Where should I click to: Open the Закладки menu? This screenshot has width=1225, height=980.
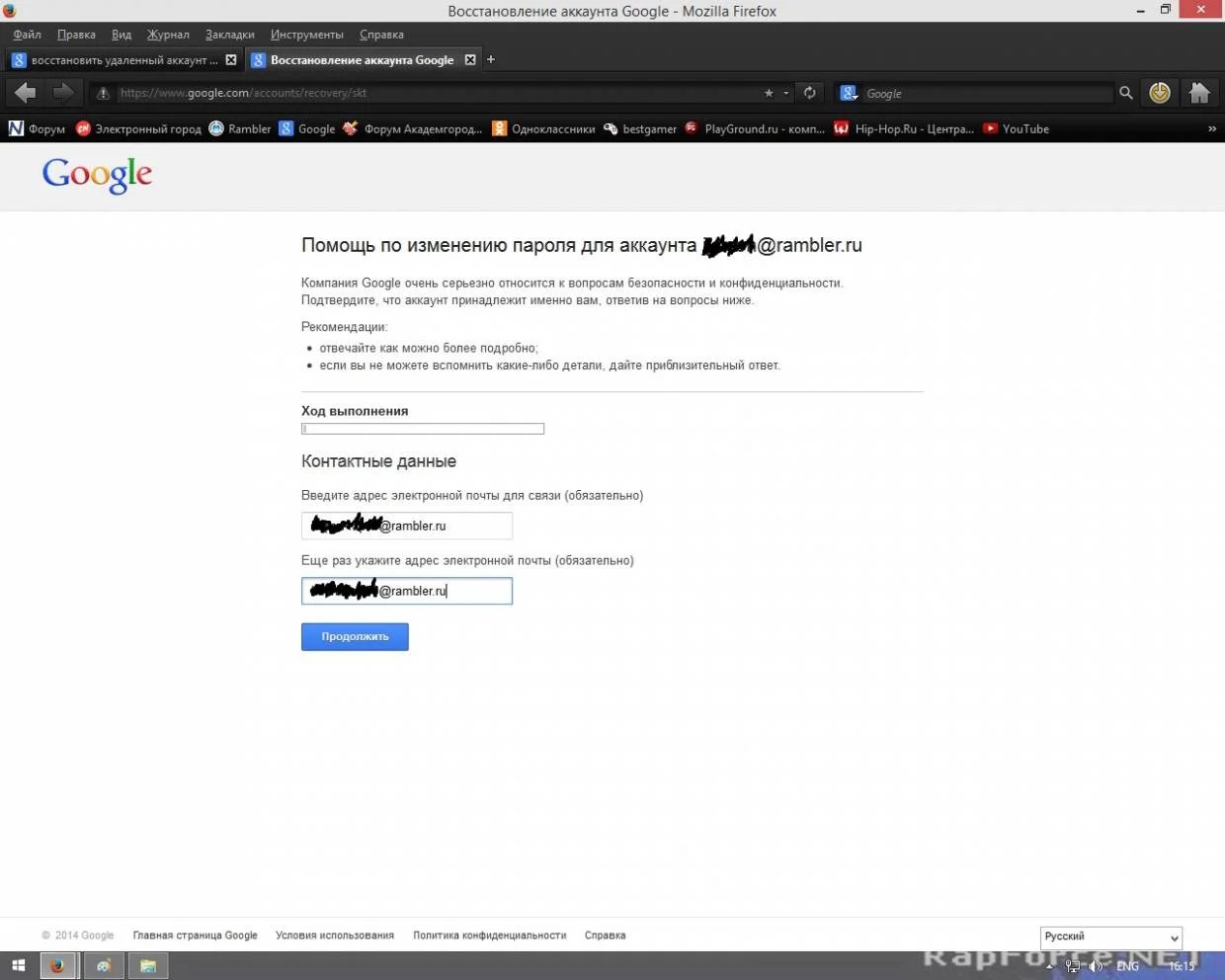[x=229, y=35]
